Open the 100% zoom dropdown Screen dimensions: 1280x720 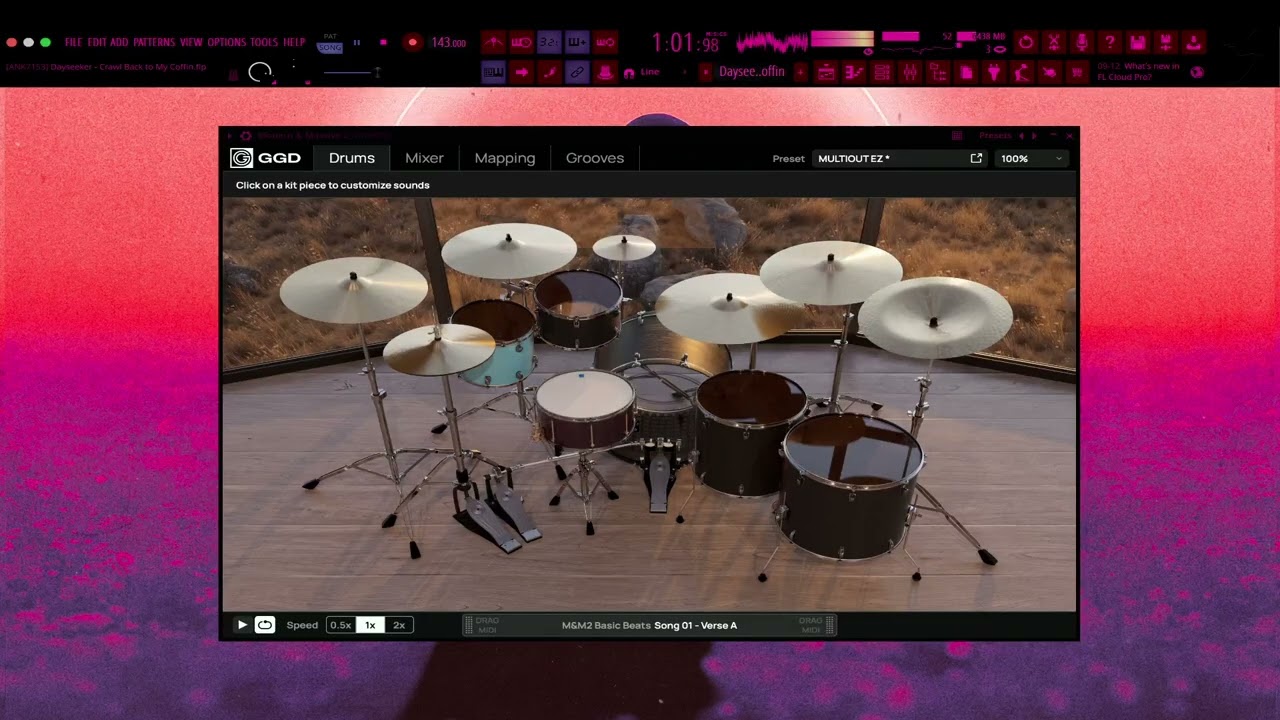tap(1031, 158)
